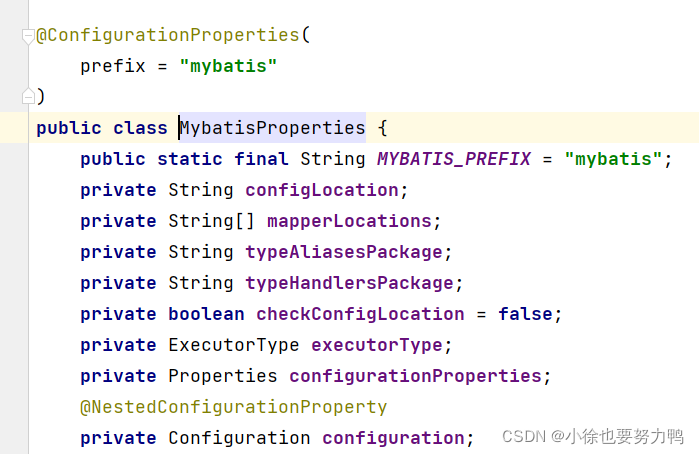
Task: Click the editor gutter beside class declaration
Action: (14, 128)
